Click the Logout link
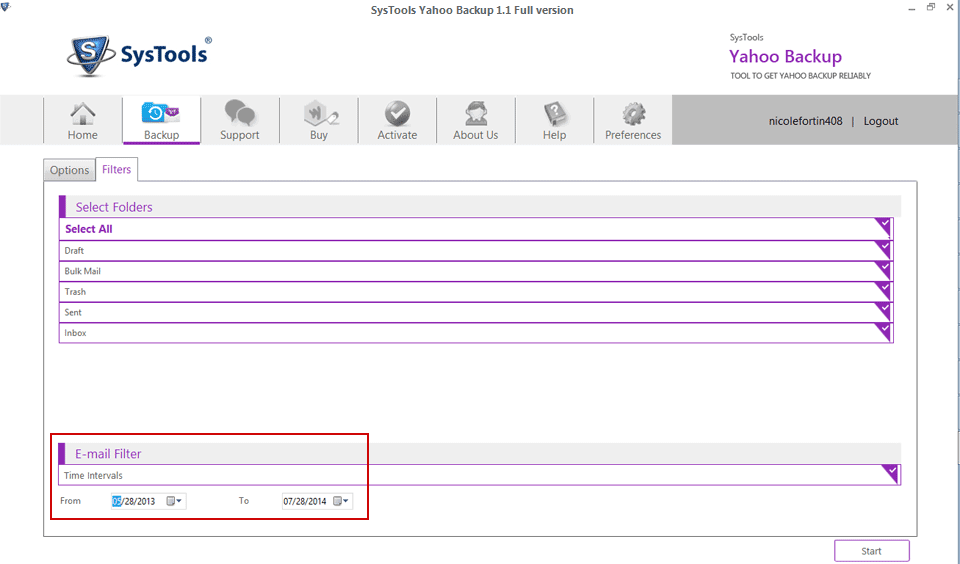The height and width of the screenshot is (564, 960). coord(880,121)
